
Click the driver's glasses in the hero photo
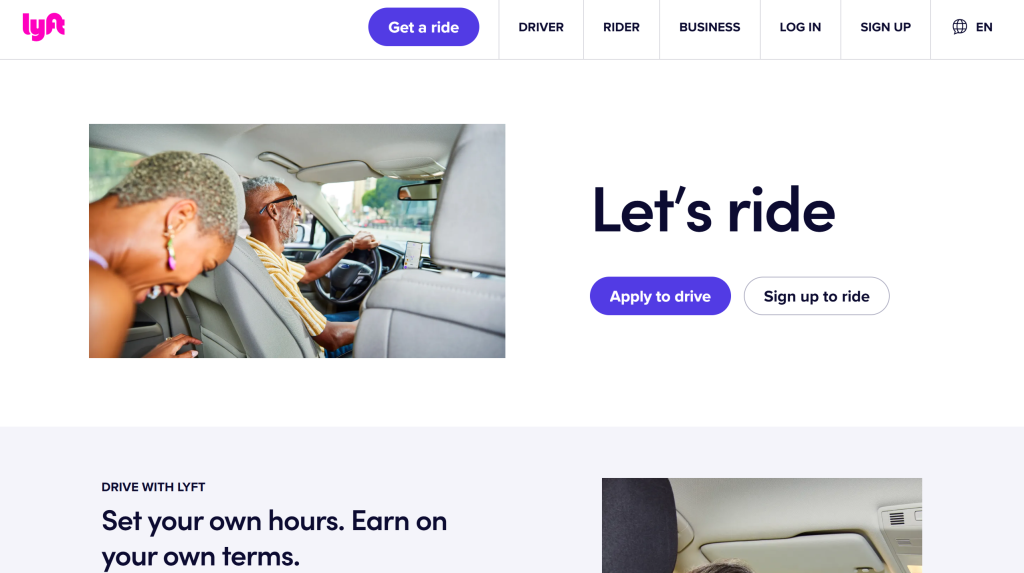click(x=280, y=203)
